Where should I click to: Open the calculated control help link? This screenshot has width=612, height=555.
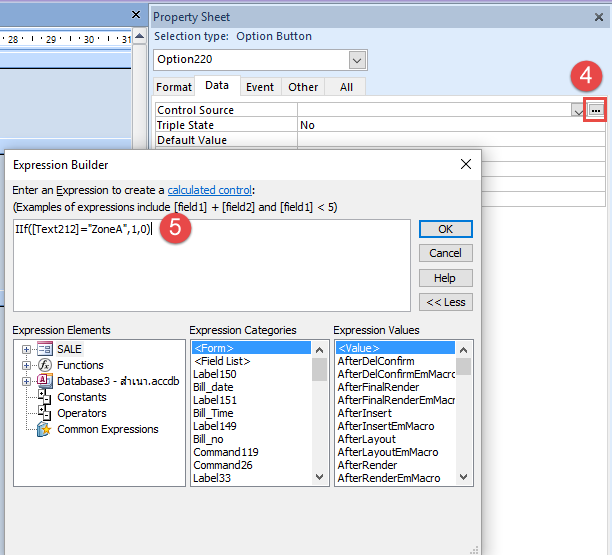tap(210, 190)
